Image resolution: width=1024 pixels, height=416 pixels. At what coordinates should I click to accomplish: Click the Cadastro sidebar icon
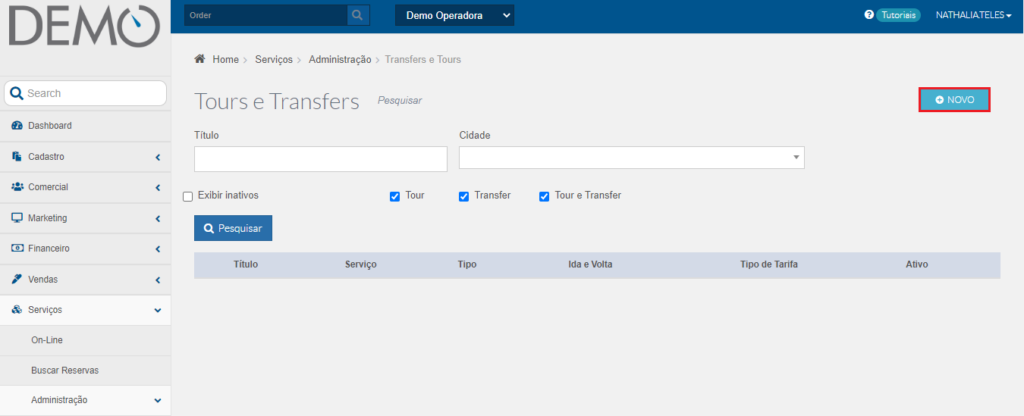(18, 157)
